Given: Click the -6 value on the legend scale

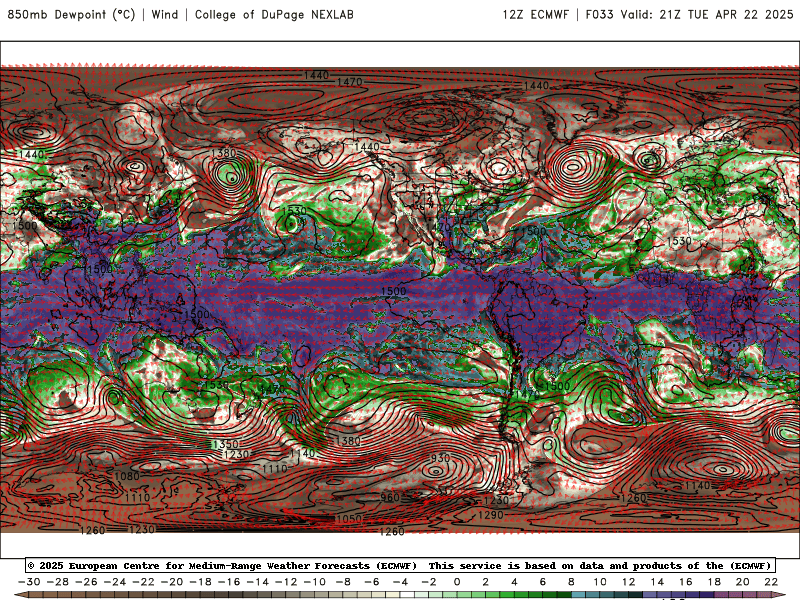Looking at the screenshot, I should pos(371,582).
